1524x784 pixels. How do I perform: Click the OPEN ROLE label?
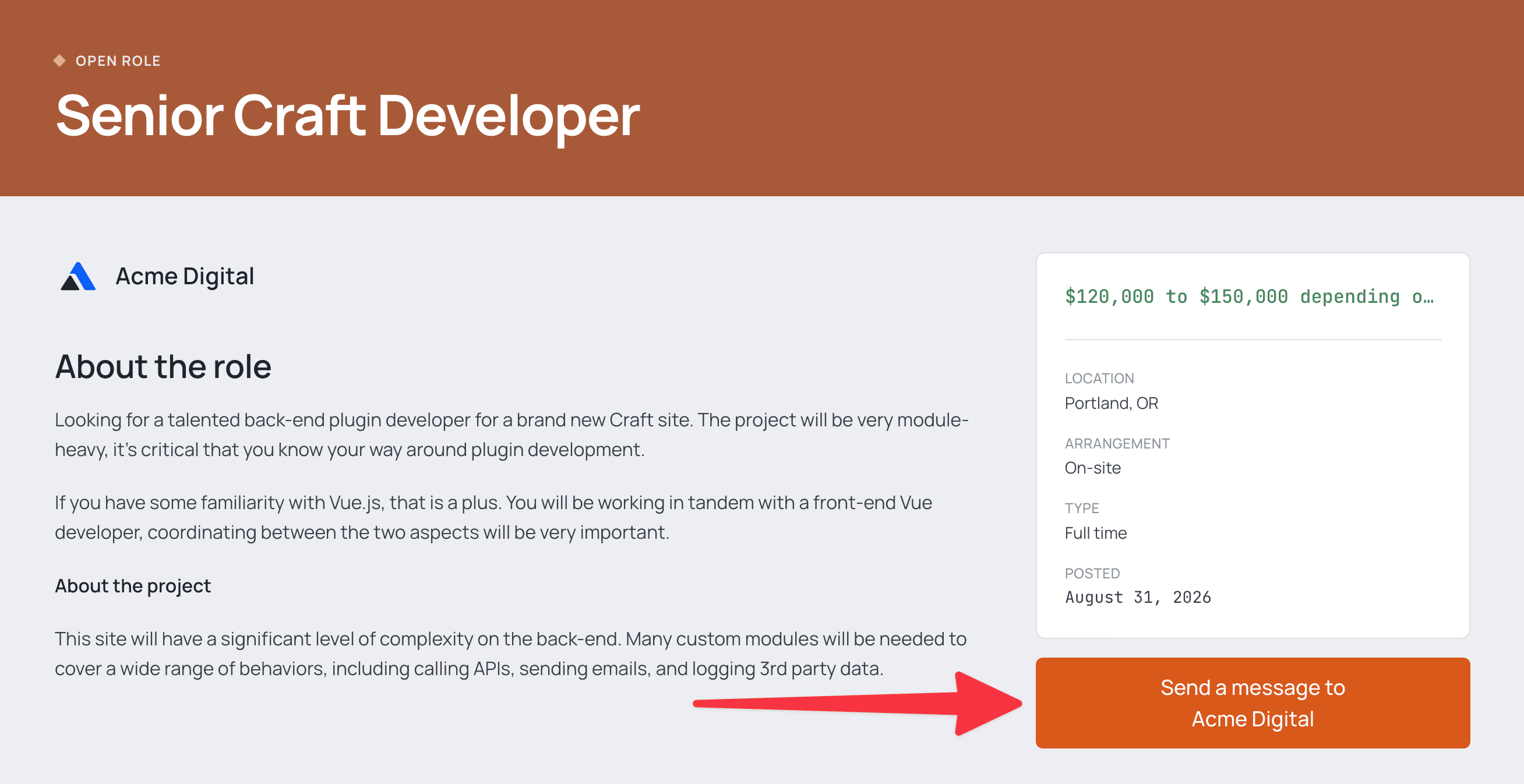(118, 61)
